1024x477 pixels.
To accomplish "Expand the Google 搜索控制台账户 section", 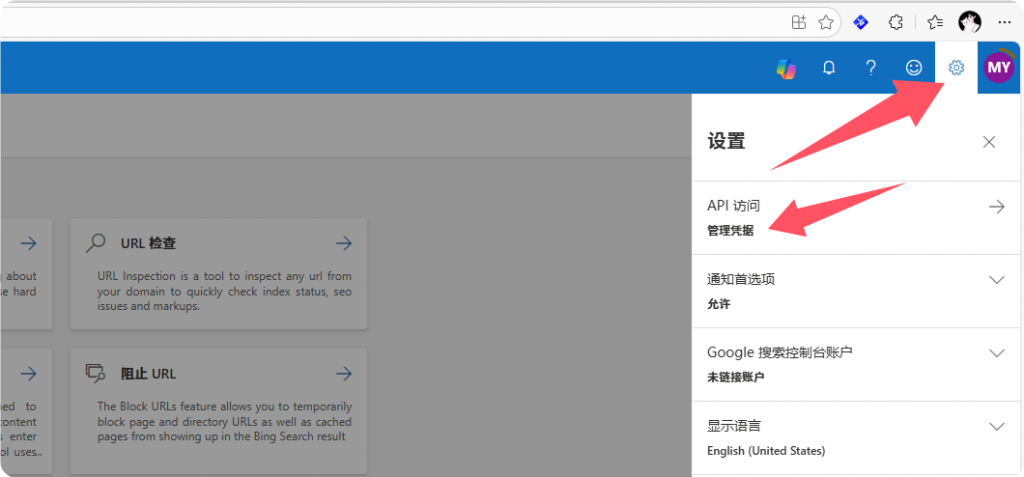I will pos(996,353).
